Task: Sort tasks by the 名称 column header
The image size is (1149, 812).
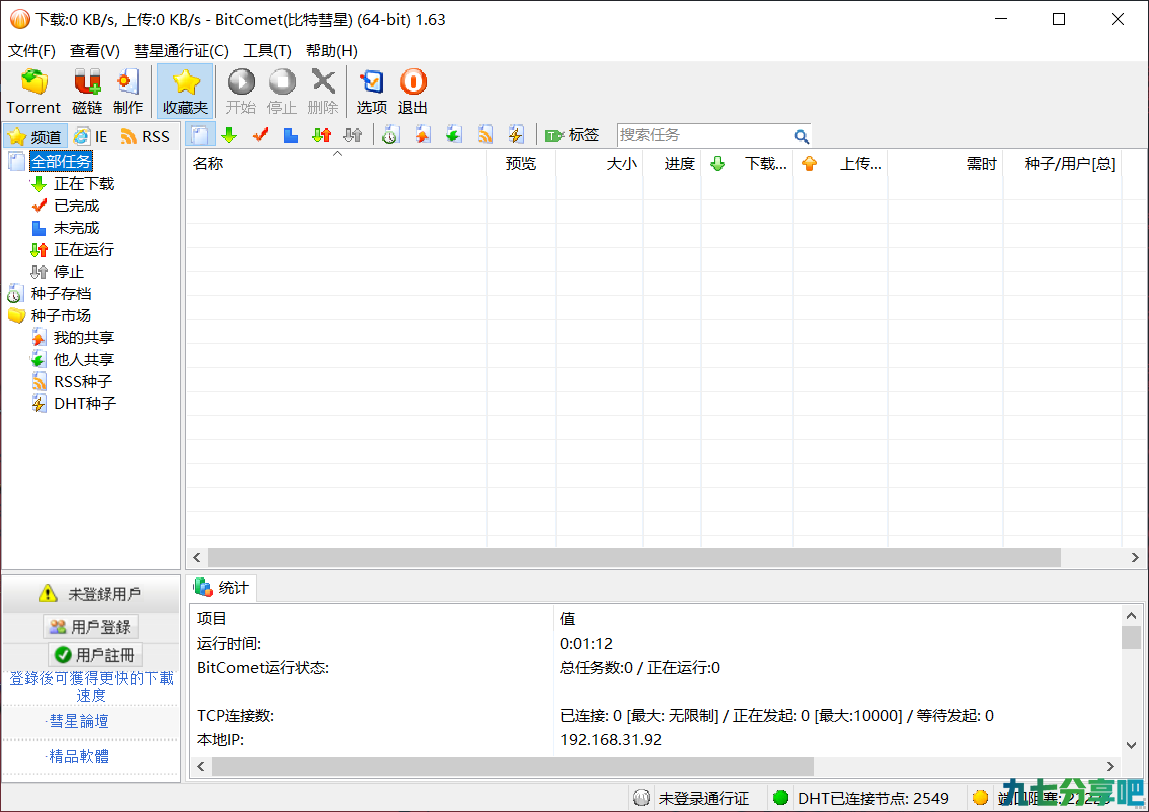Action: pyautogui.click(x=336, y=163)
